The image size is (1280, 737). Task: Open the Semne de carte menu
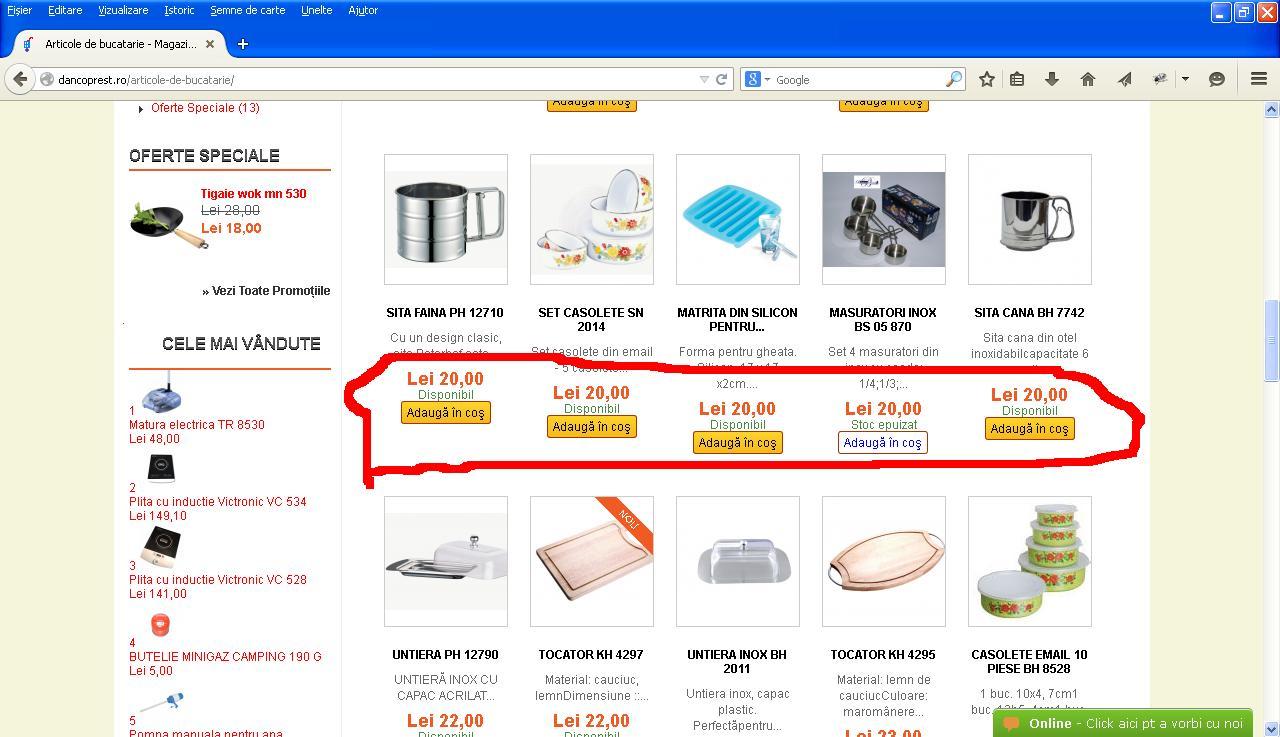coord(247,10)
